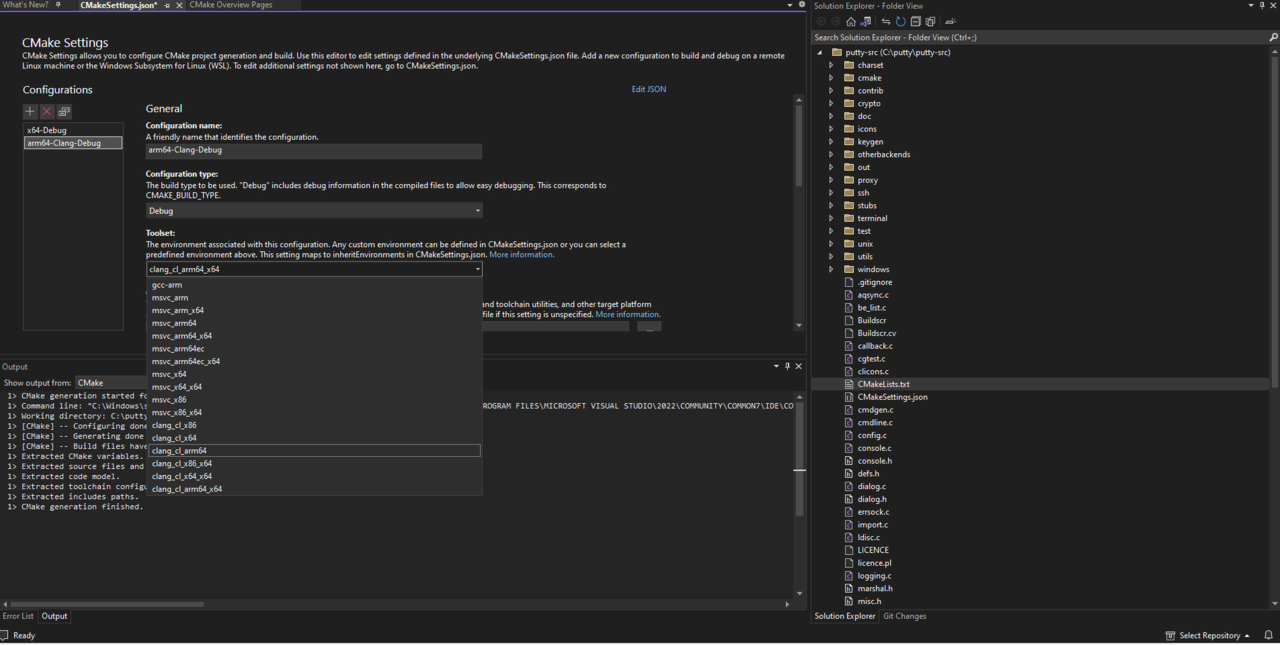Switch to the CMake Overview Pages tab
Image resolution: width=1280 pixels, height=645 pixels.
point(231,5)
